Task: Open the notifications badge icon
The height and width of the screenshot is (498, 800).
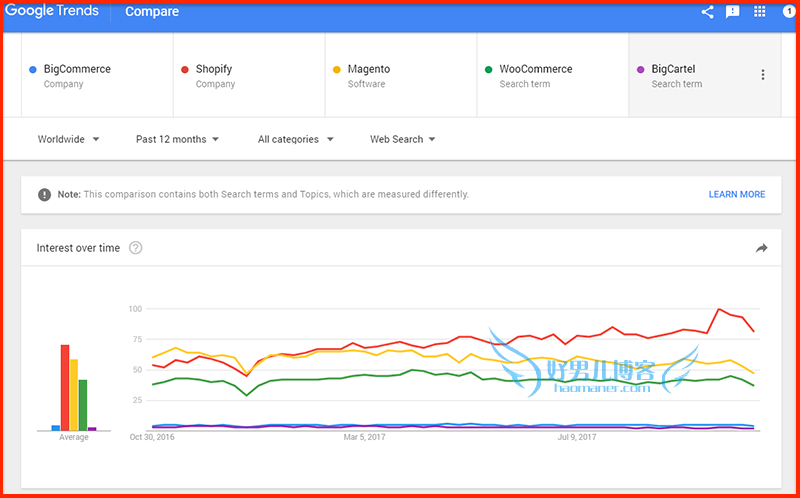Action: pyautogui.click(x=789, y=12)
